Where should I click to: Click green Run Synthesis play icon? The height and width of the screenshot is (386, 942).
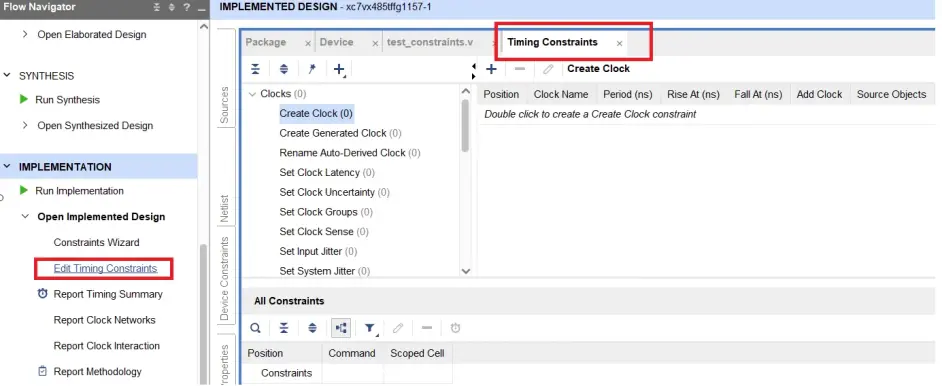[x=24, y=99]
